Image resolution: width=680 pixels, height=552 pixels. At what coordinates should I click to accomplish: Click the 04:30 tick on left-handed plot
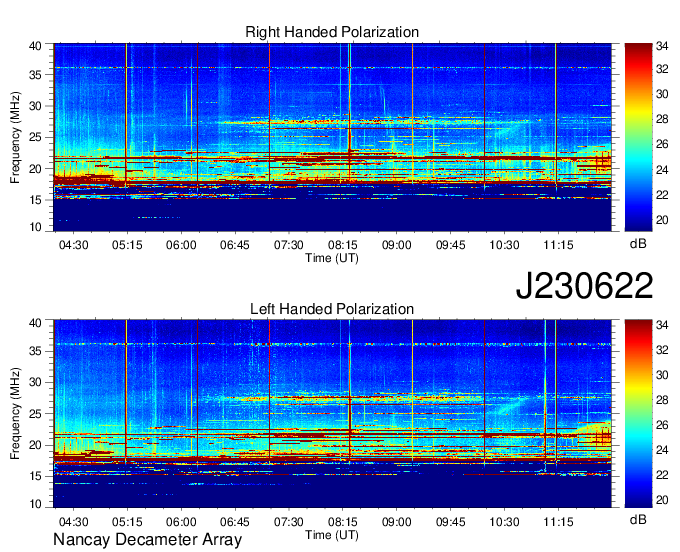click(x=73, y=522)
